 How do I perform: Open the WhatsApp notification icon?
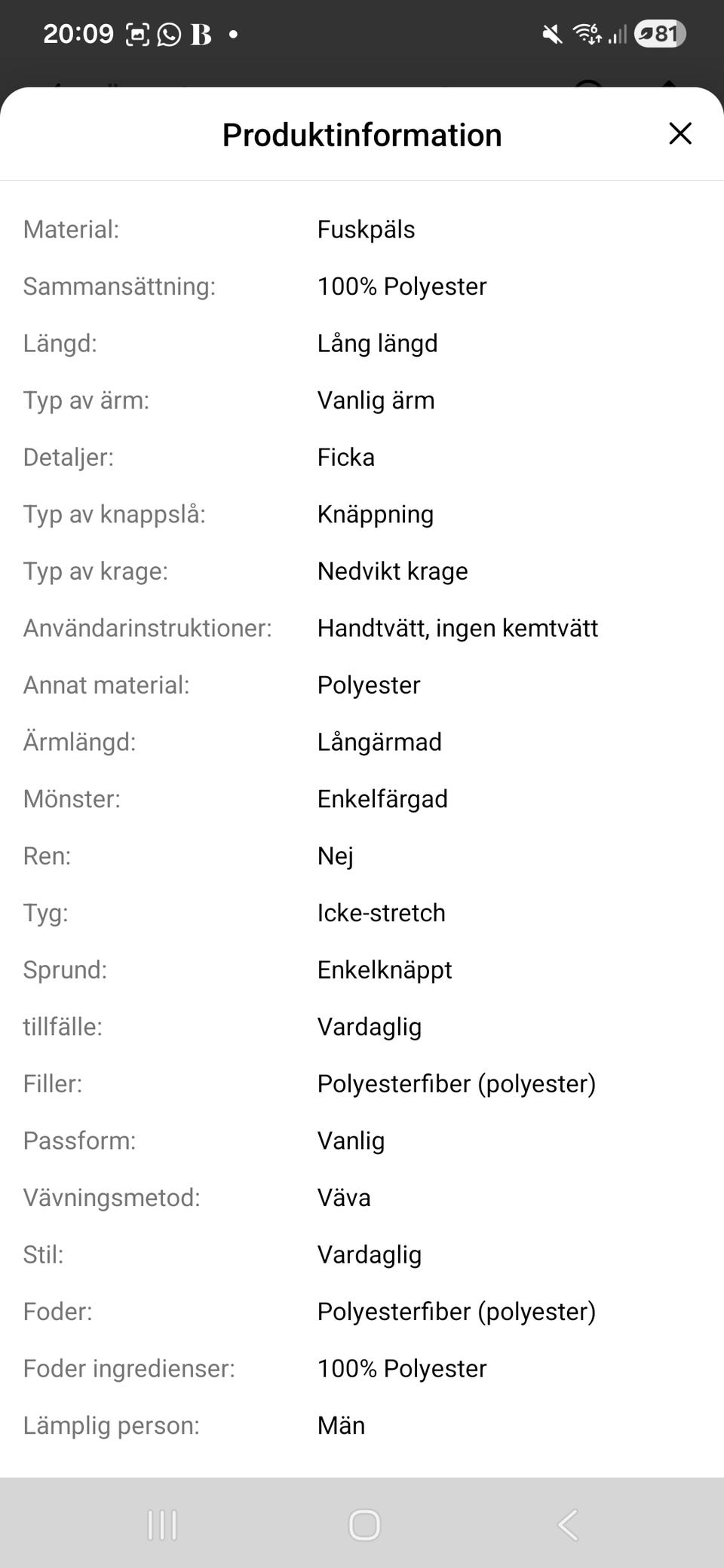click(x=167, y=33)
